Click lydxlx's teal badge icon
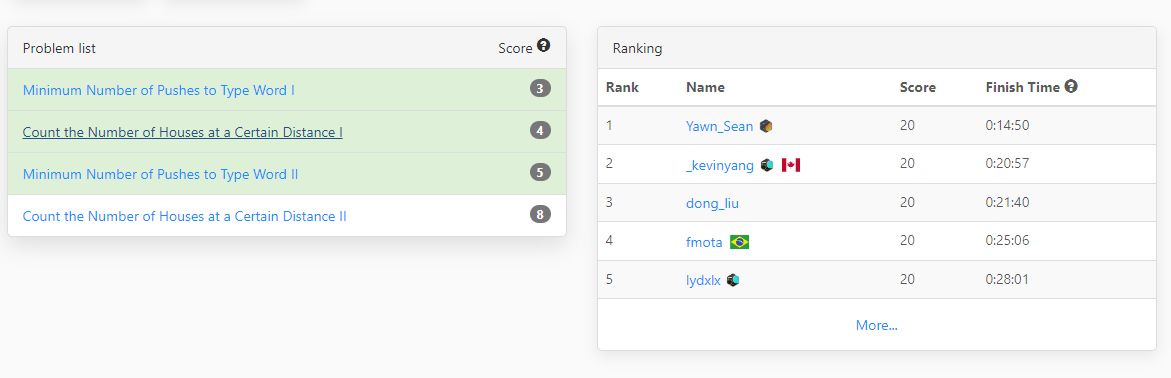This screenshot has height=378, width=1171. [733, 280]
